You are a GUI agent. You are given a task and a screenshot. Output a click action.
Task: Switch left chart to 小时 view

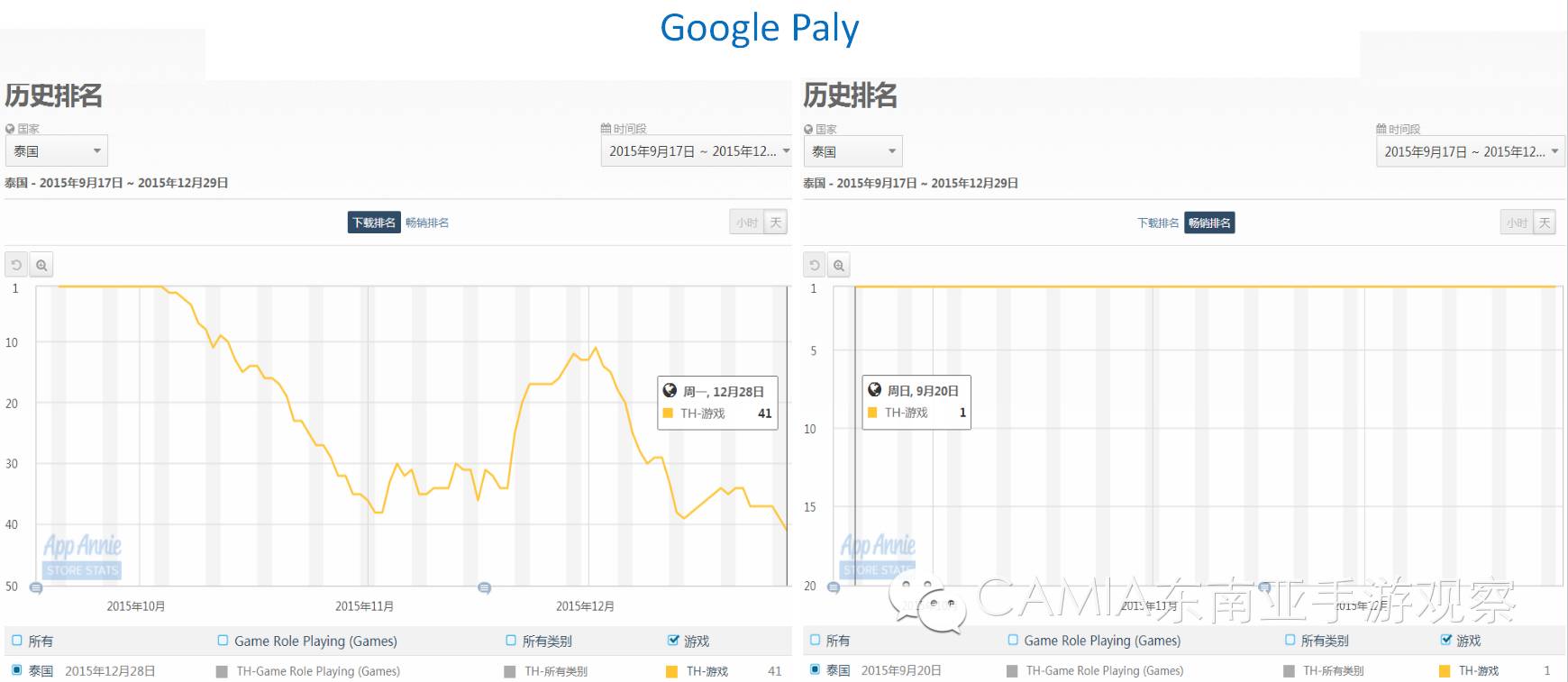(747, 223)
